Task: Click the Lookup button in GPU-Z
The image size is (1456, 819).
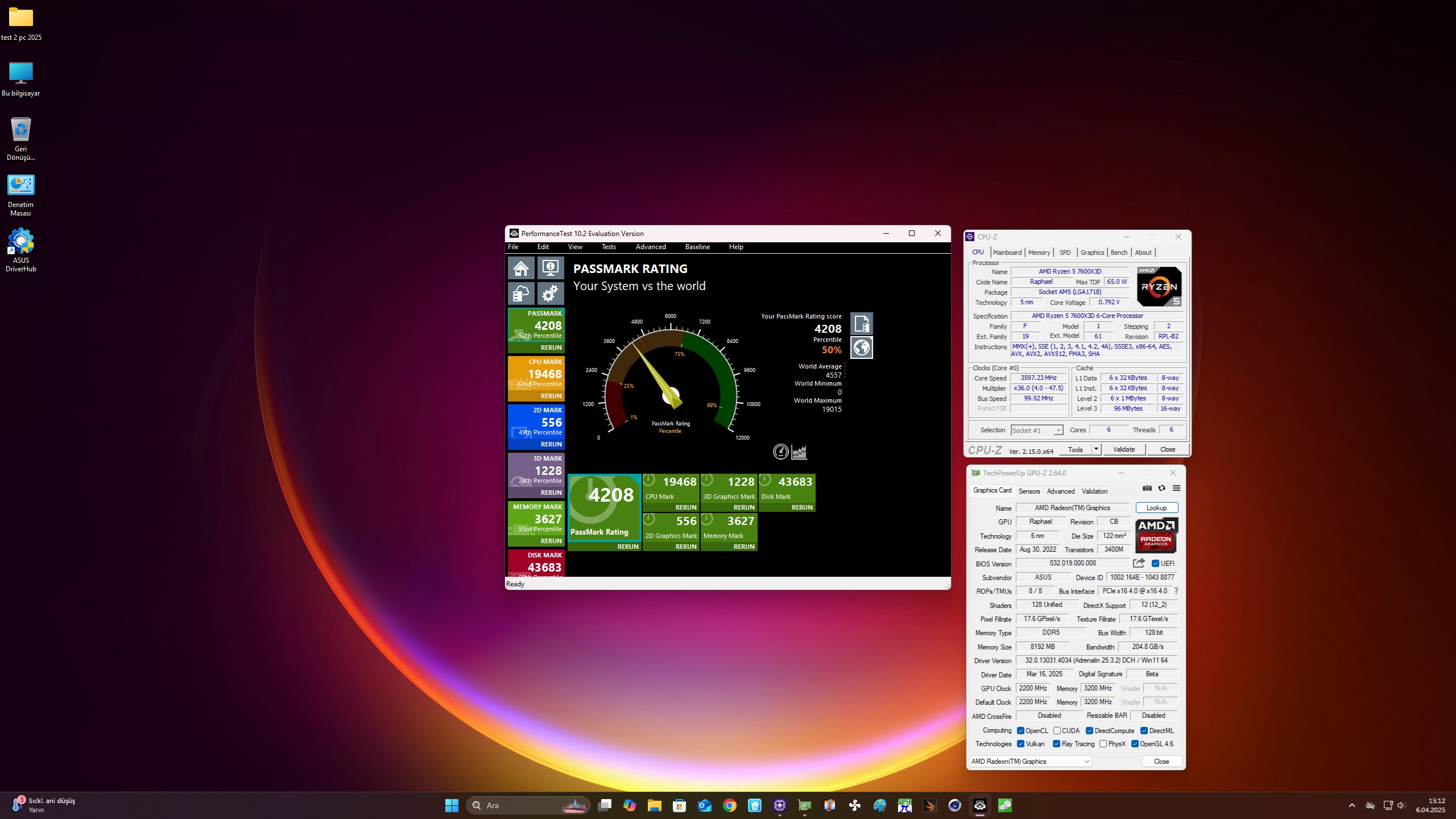Action: coord(1157,508)
